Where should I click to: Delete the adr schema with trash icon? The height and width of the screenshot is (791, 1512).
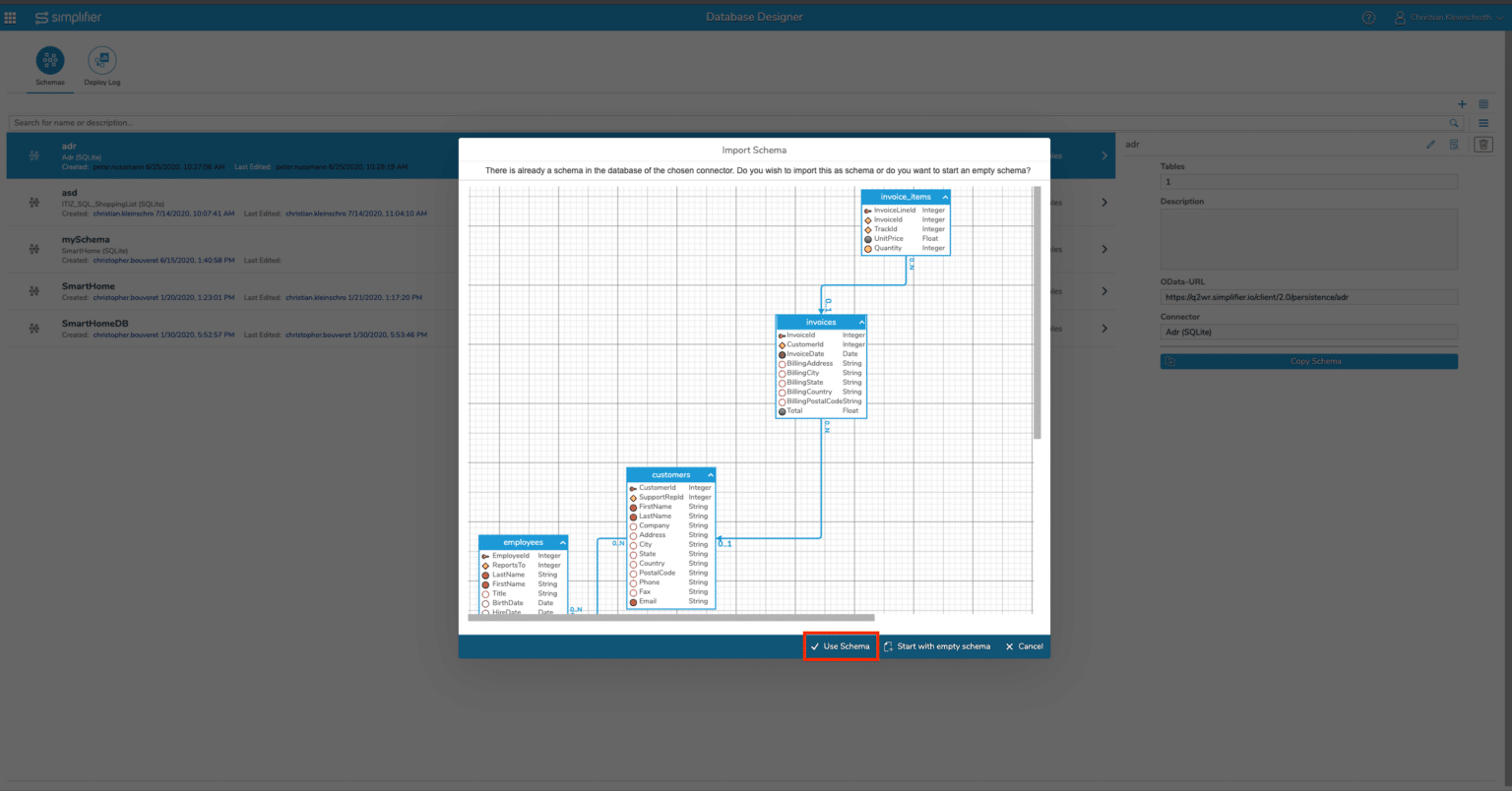click(x=1483, y=145)
